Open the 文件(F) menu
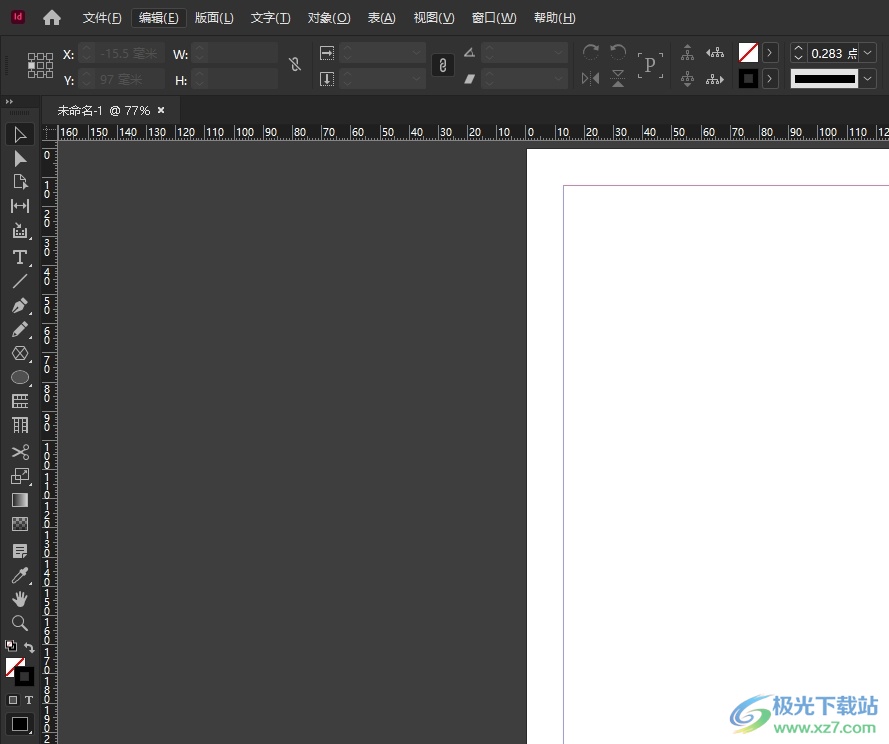This screenshot has height=744, width=889. (x=102, y=18)
